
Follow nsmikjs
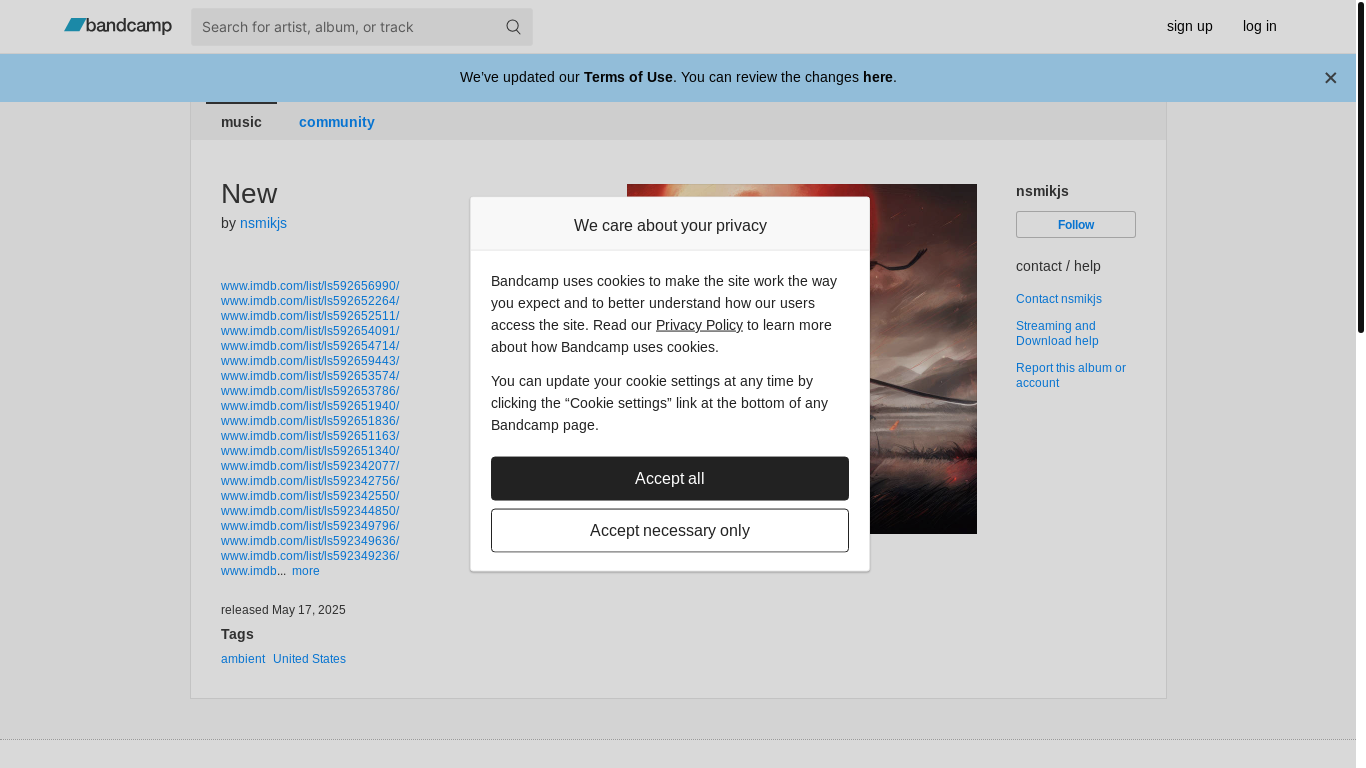[x=1076, y=224]
